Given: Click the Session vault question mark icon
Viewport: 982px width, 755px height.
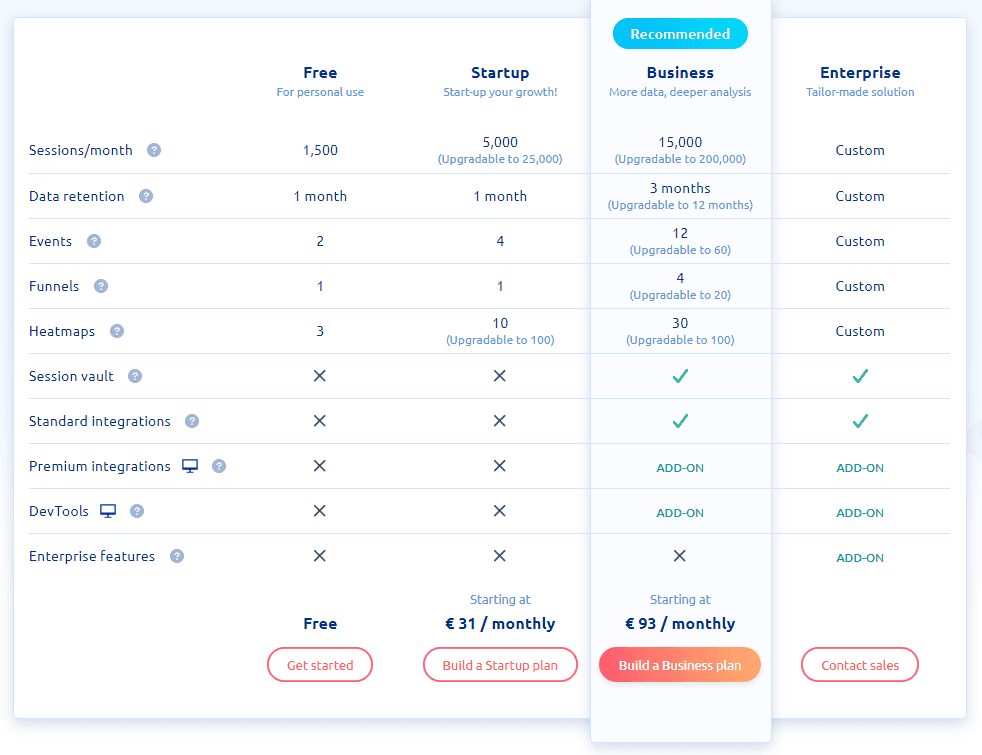Looking at the screenshot, I should pos(135,376).
